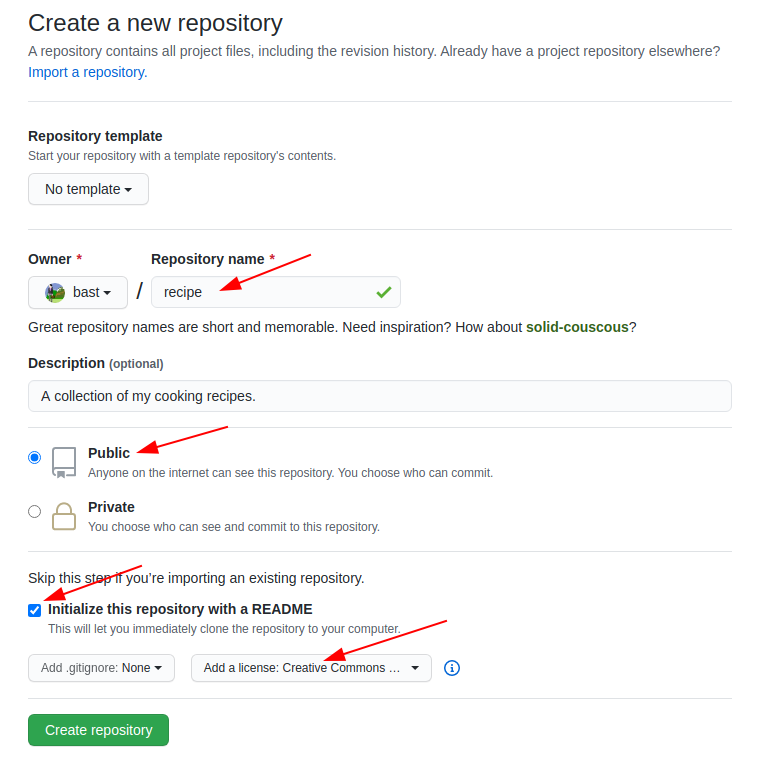The height and width of the screenshot is (760, 760).
Task: Click the public repository book icon
Action: coord(64,461)
